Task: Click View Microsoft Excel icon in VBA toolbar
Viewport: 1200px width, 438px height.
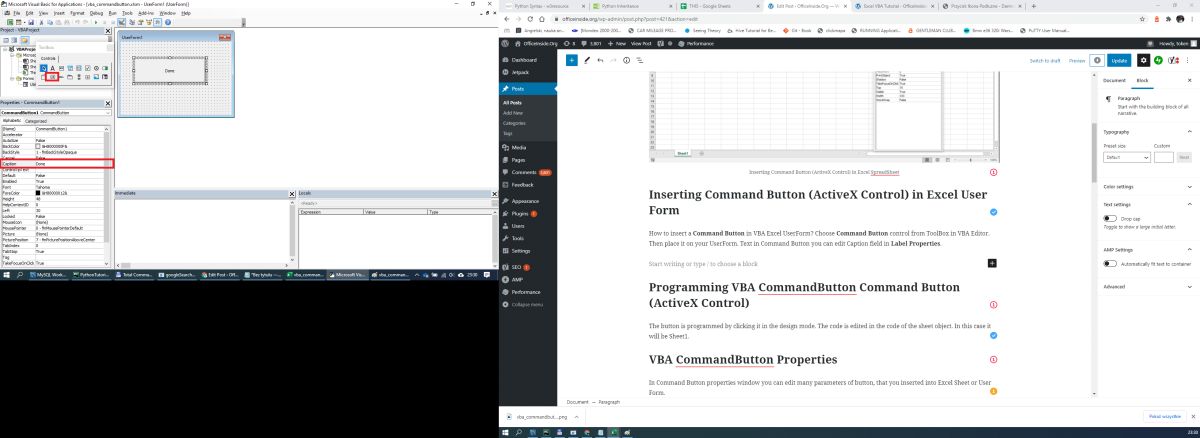Action: tap(10, 22)
